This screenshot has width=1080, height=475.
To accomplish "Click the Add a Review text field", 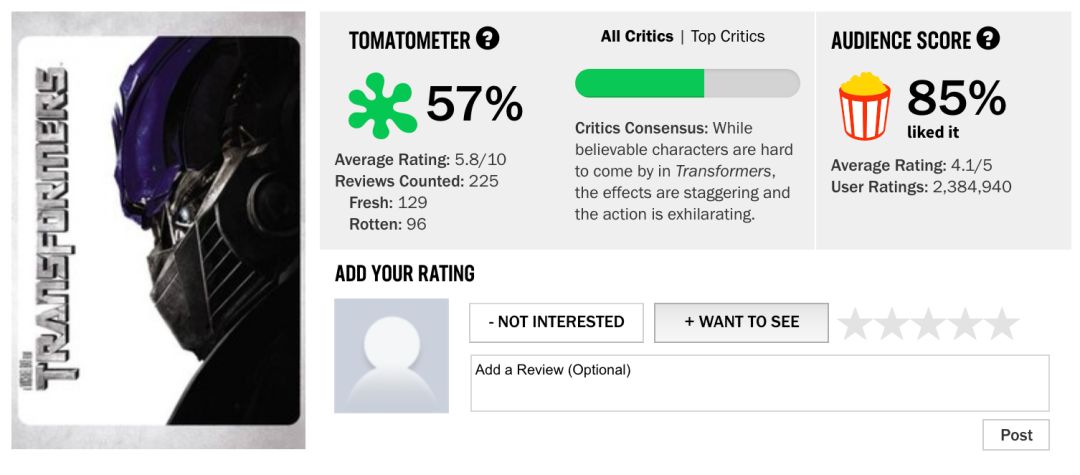I will coord(759,383).
